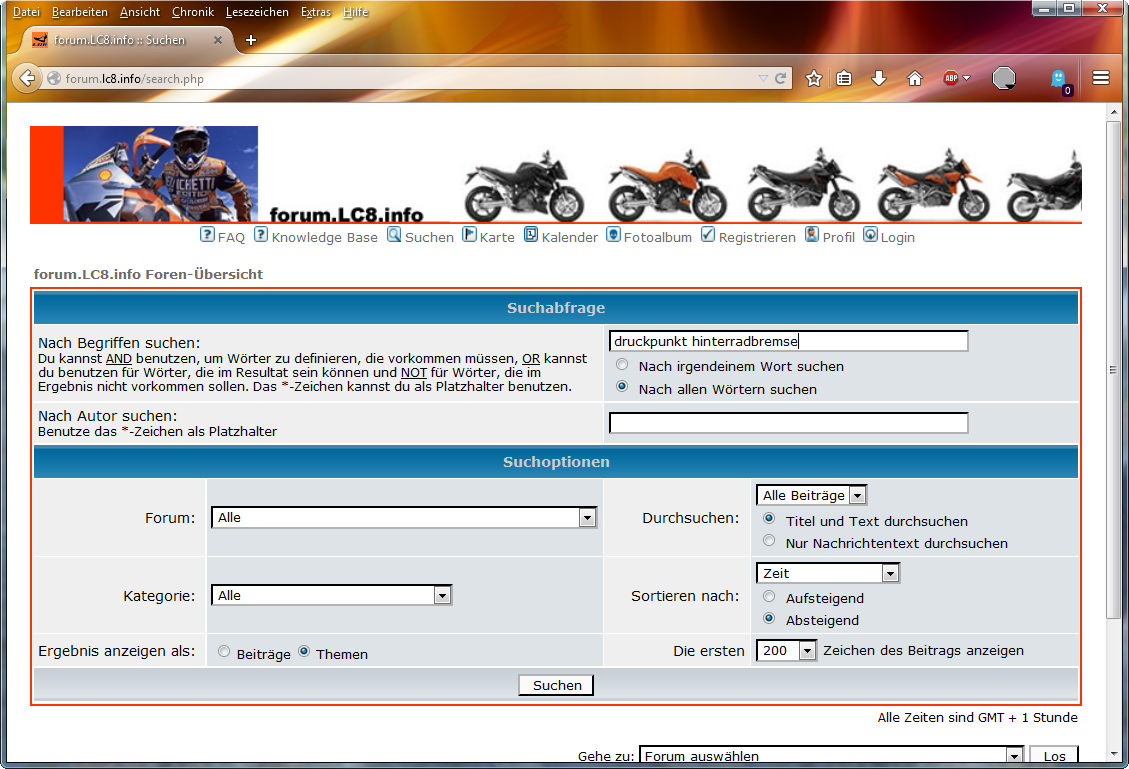Click the Adblock Plus ABP icon
The image size is (1129, 769).
tap(951, 79)
